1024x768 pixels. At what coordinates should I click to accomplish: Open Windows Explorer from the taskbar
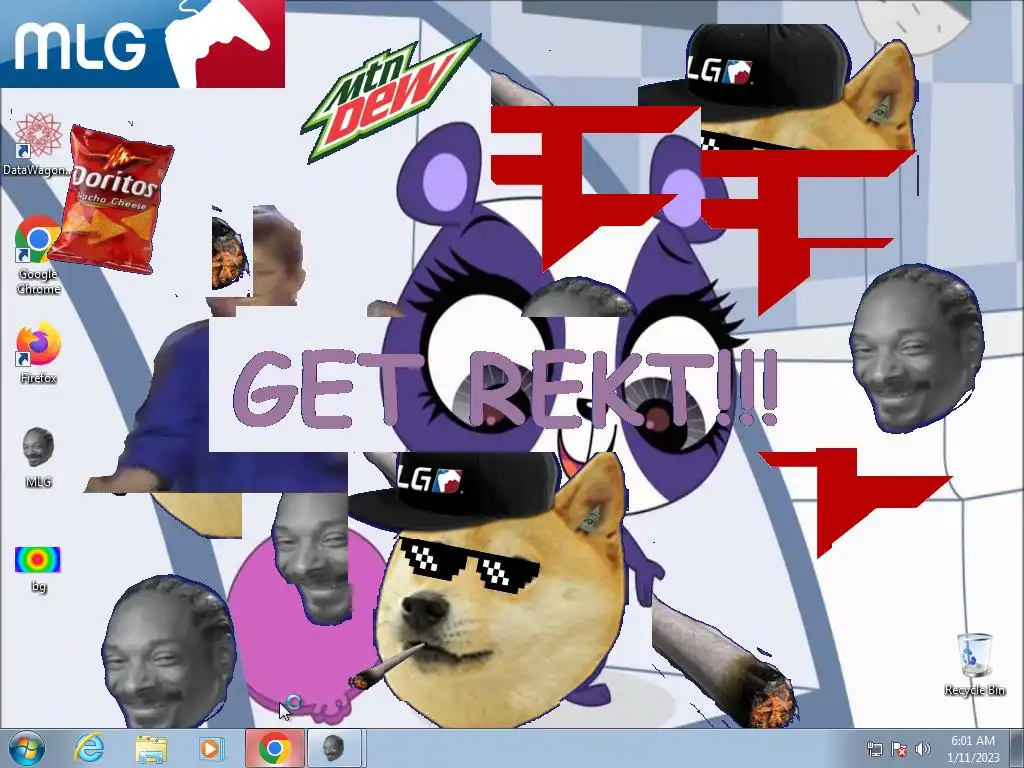151,748
